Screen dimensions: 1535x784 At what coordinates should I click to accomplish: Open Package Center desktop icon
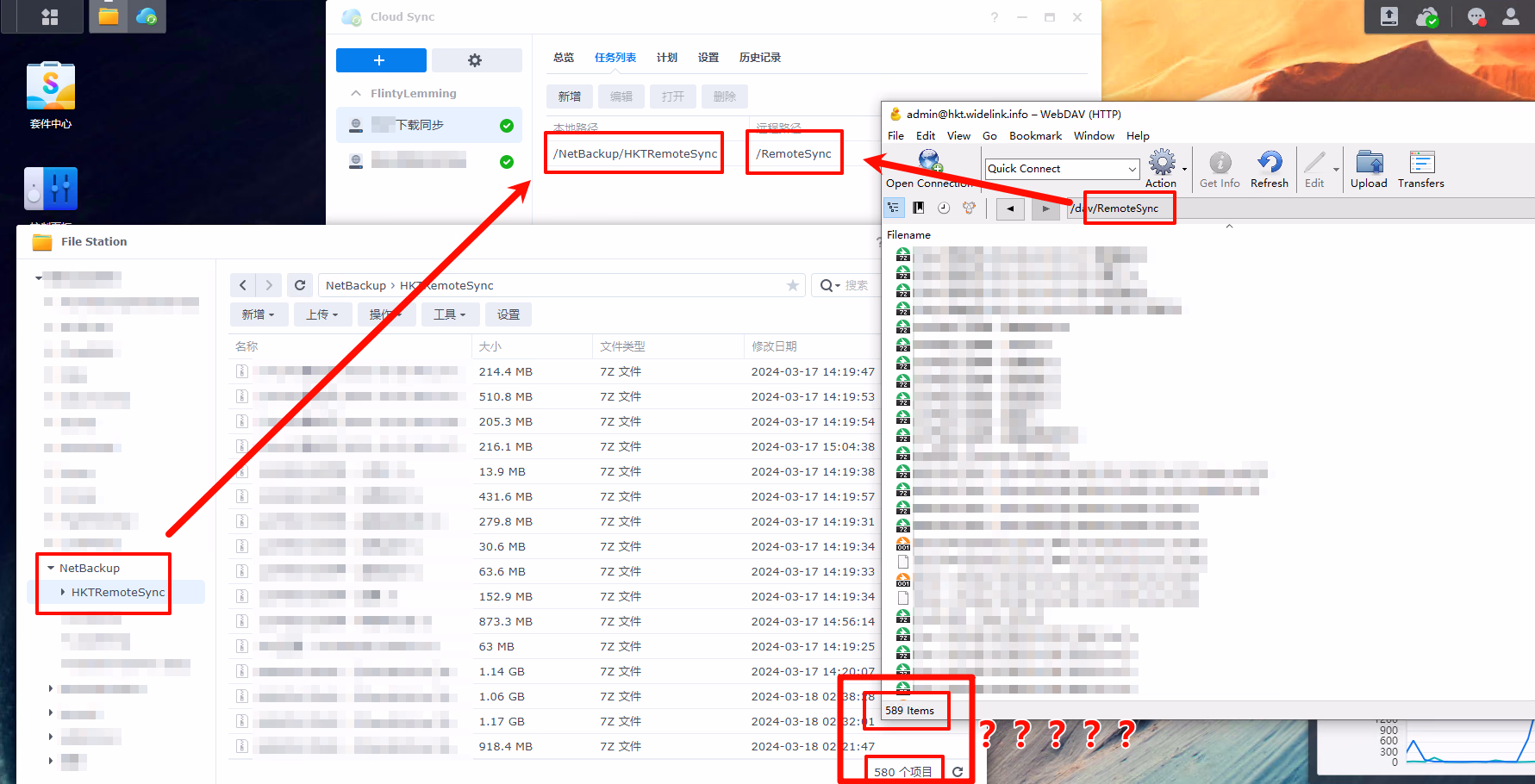pos(51,88)
